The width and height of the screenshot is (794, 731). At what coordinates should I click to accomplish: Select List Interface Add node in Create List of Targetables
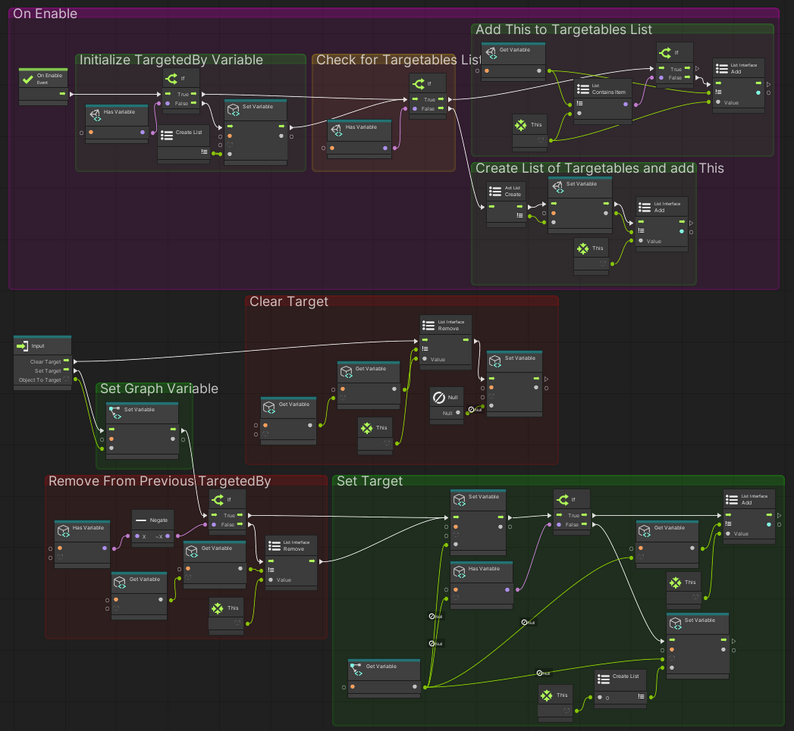point(662,223)
